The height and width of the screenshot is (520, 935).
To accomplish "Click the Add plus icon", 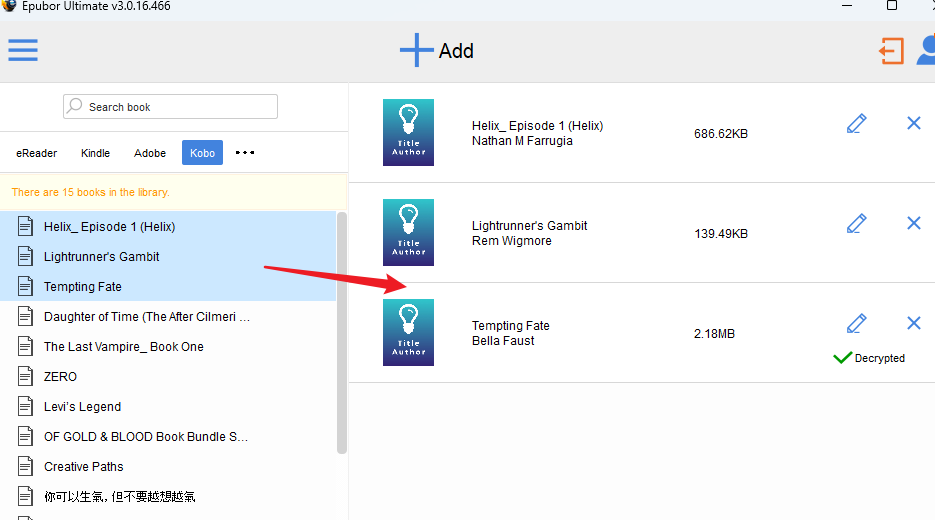I will click(x=416, y=50).
